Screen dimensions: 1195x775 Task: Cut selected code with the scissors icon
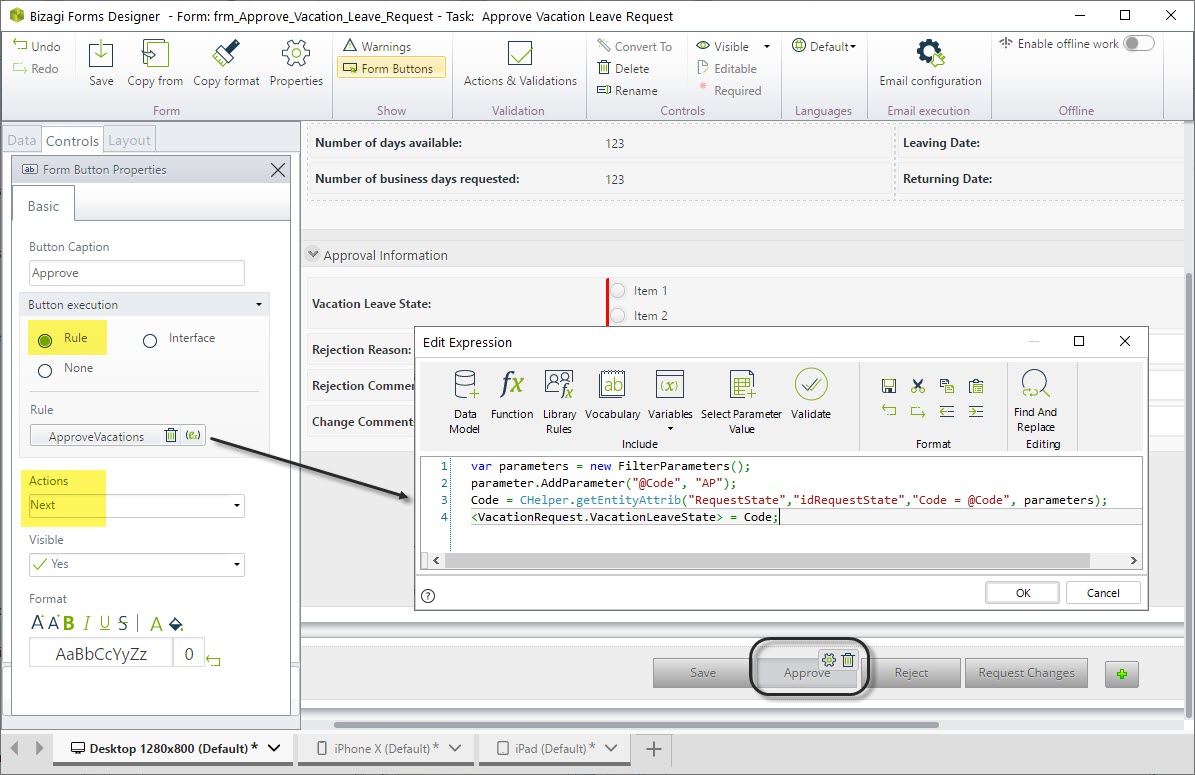point(918,386)
